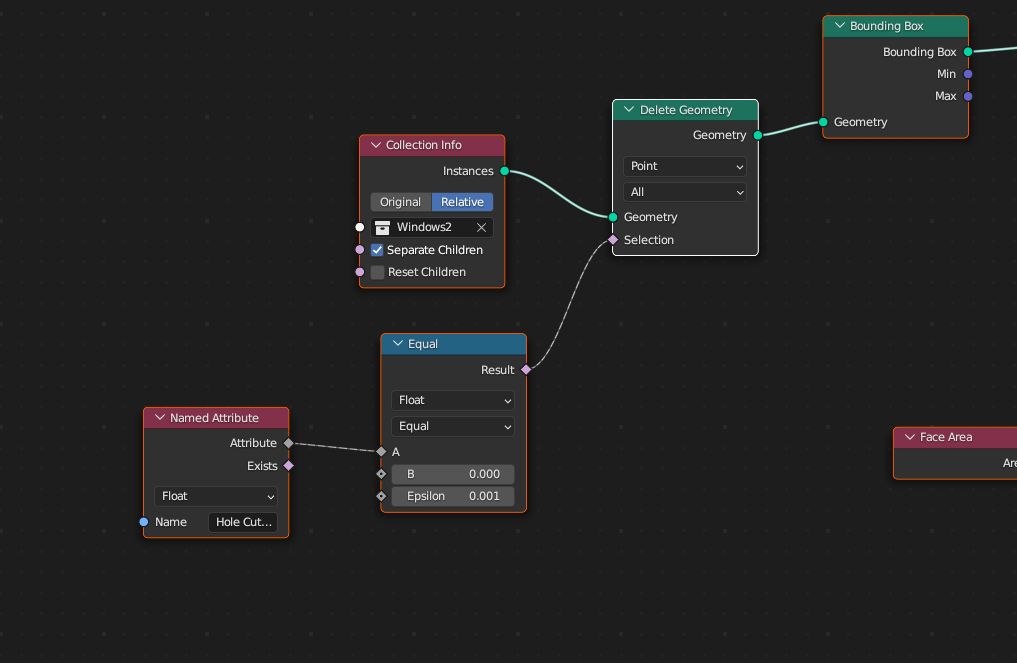
Task: Click the Max output socket
Action: tap(968, 96)
